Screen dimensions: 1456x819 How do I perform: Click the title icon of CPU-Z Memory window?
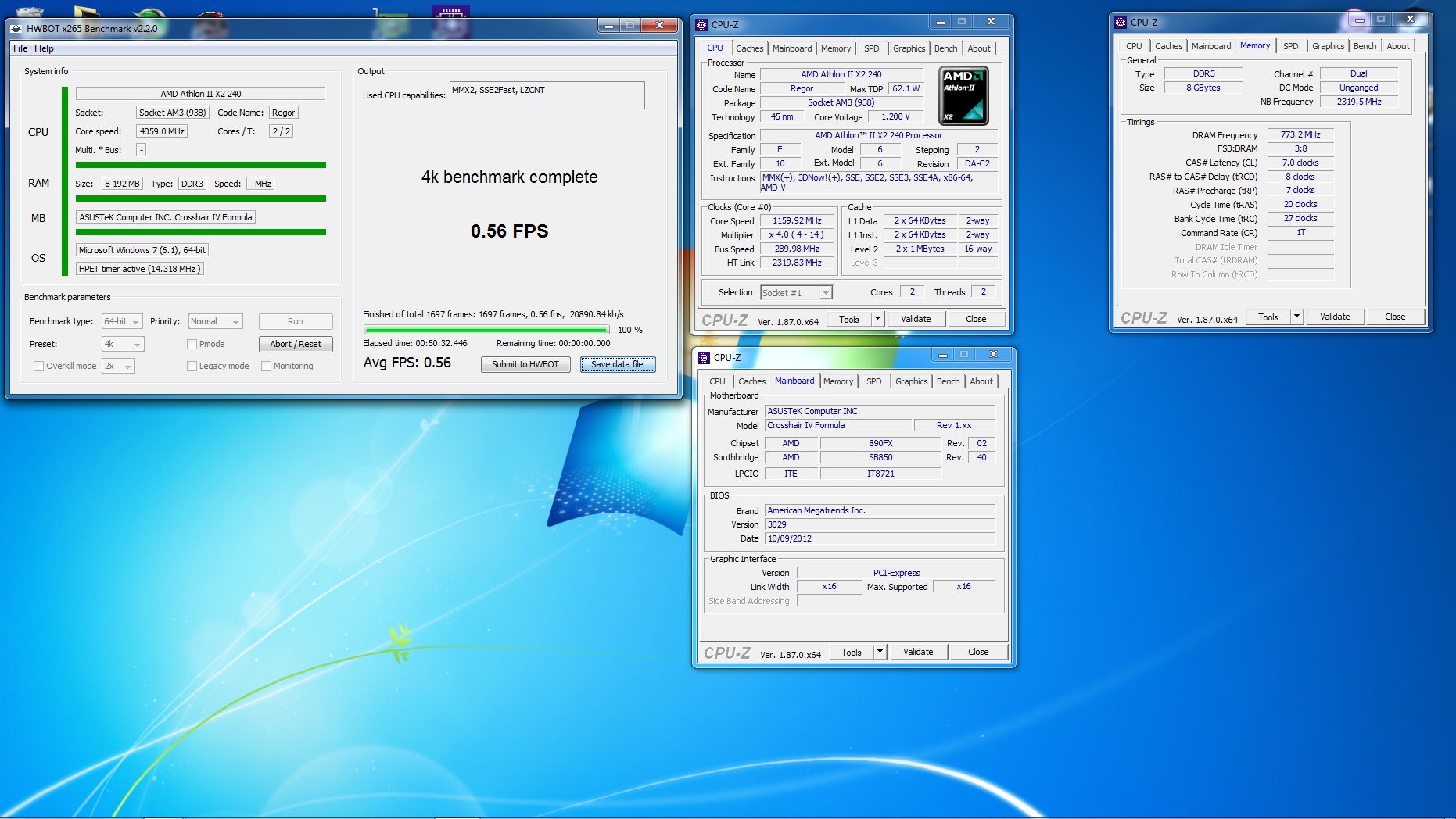click(x=1121, y=22)
